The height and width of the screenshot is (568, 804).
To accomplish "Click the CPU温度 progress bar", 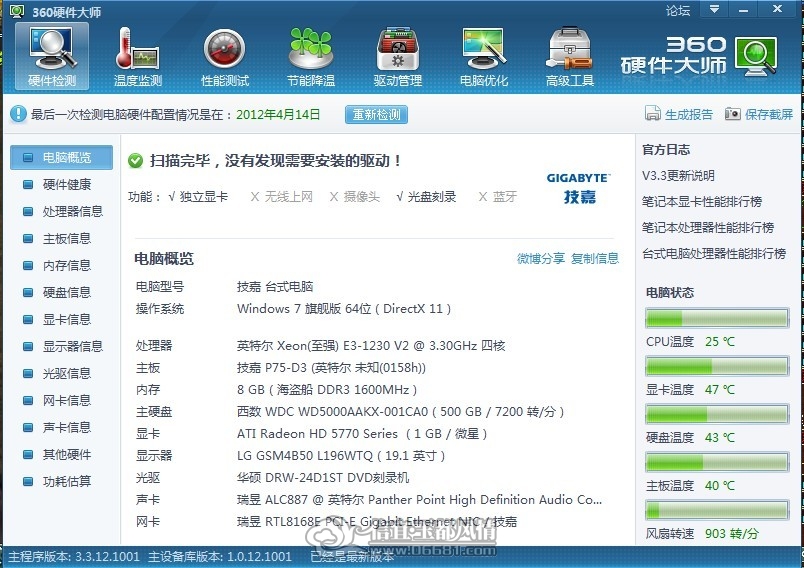I will [x=717, y=318].
